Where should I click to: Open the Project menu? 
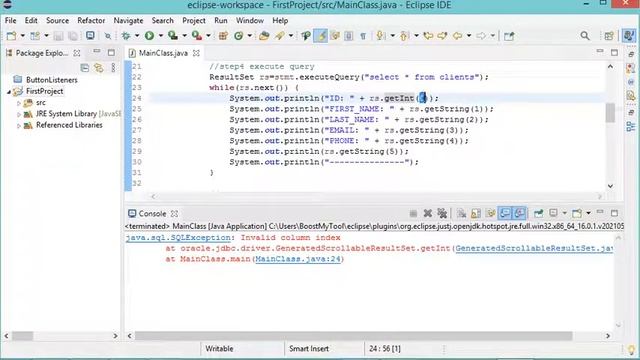point(193,20)
